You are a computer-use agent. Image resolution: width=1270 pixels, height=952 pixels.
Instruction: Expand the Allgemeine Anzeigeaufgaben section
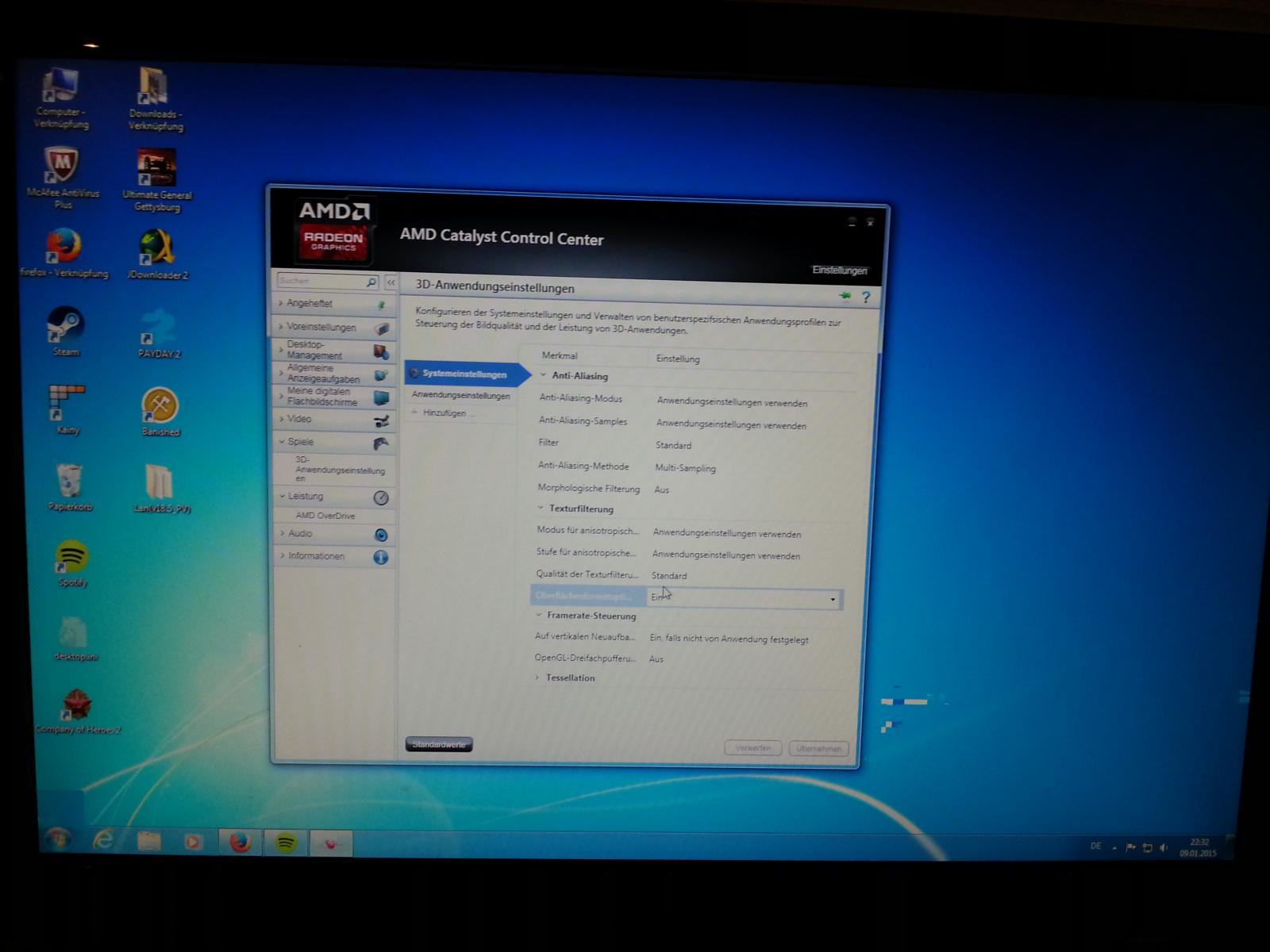click(x=334, y=374)
